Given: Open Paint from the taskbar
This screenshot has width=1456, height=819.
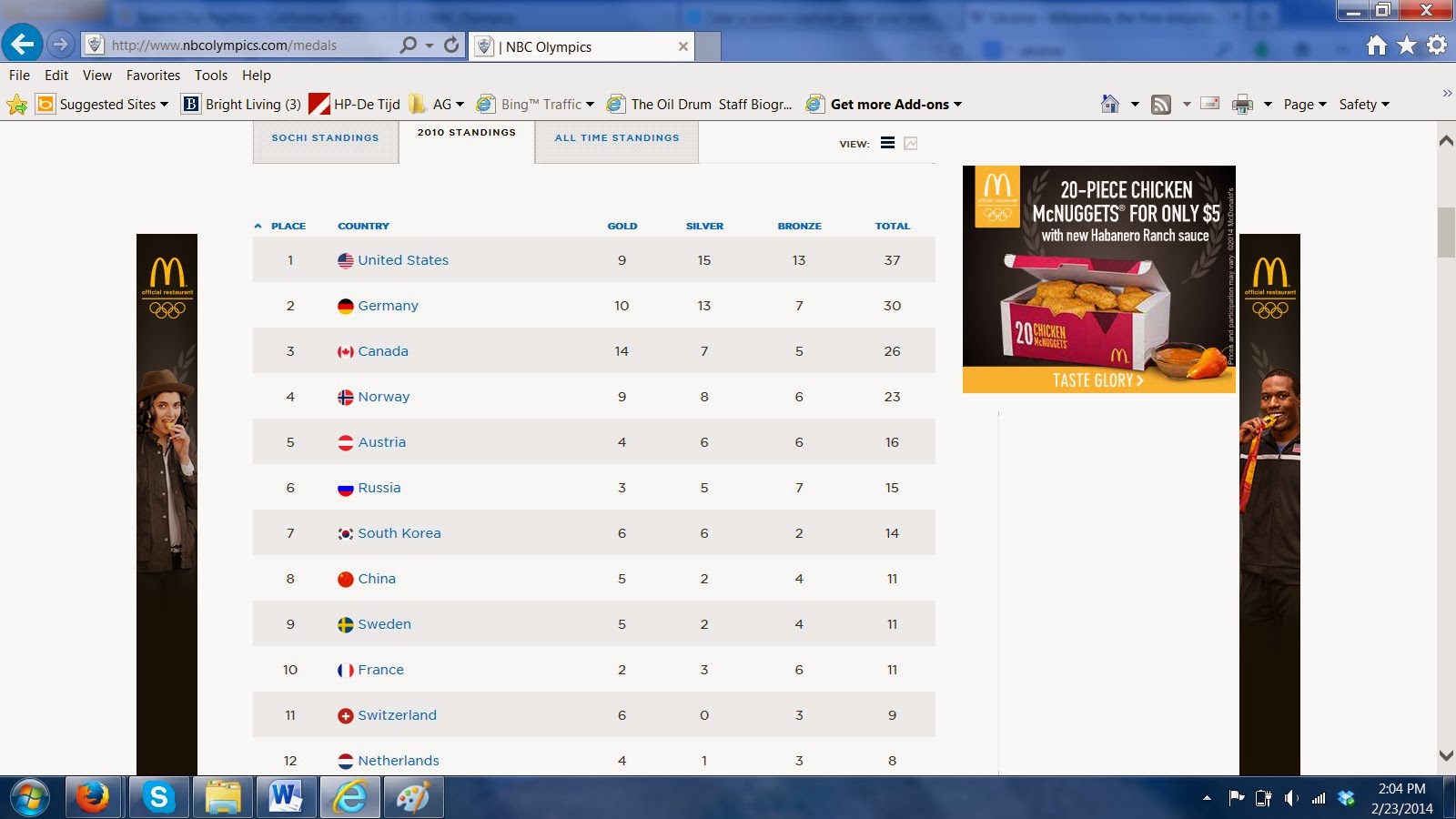Looking at the screenshot, I should [x=413, y=798].
